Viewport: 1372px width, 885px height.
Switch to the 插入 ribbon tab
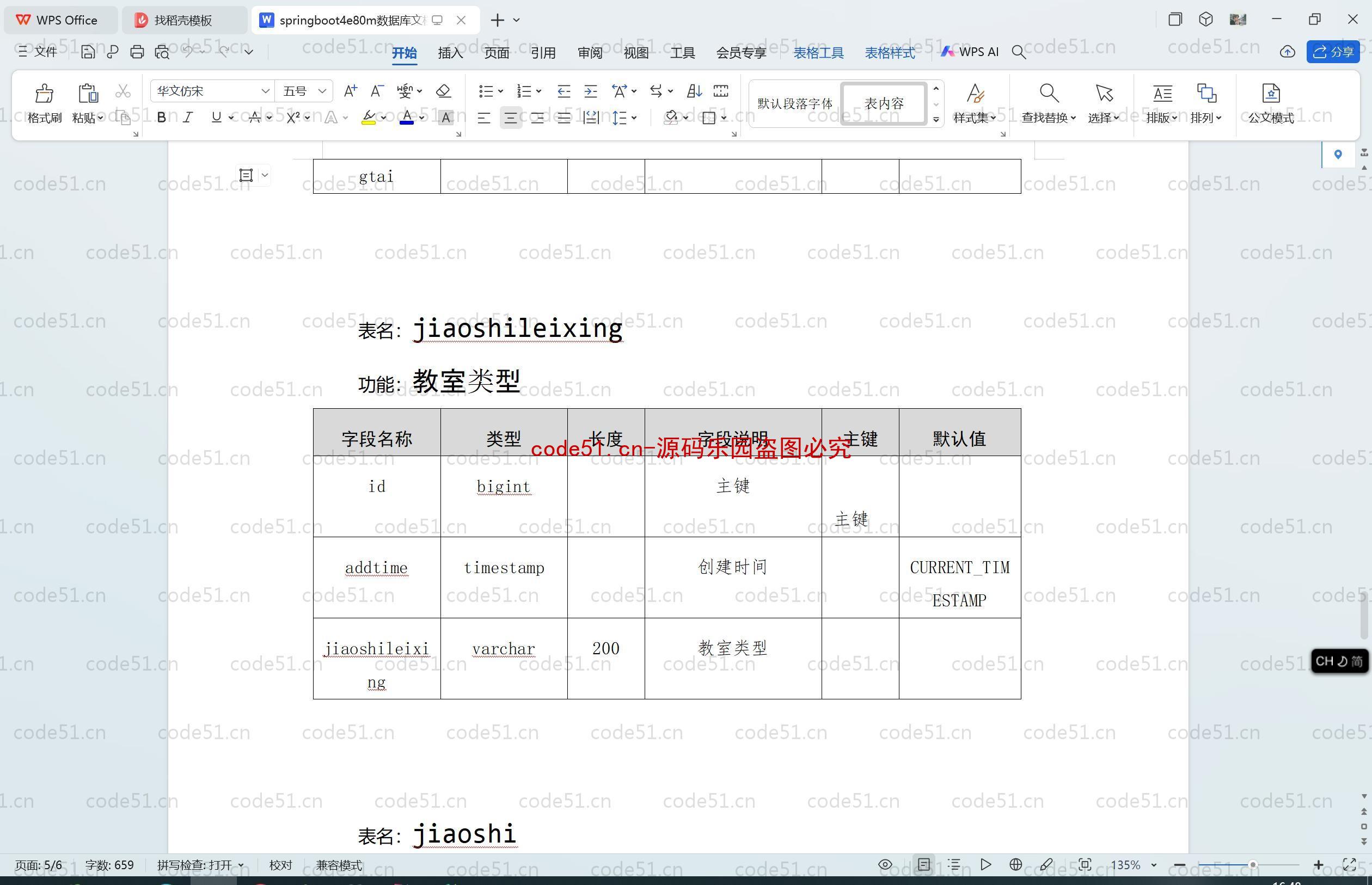450,52
